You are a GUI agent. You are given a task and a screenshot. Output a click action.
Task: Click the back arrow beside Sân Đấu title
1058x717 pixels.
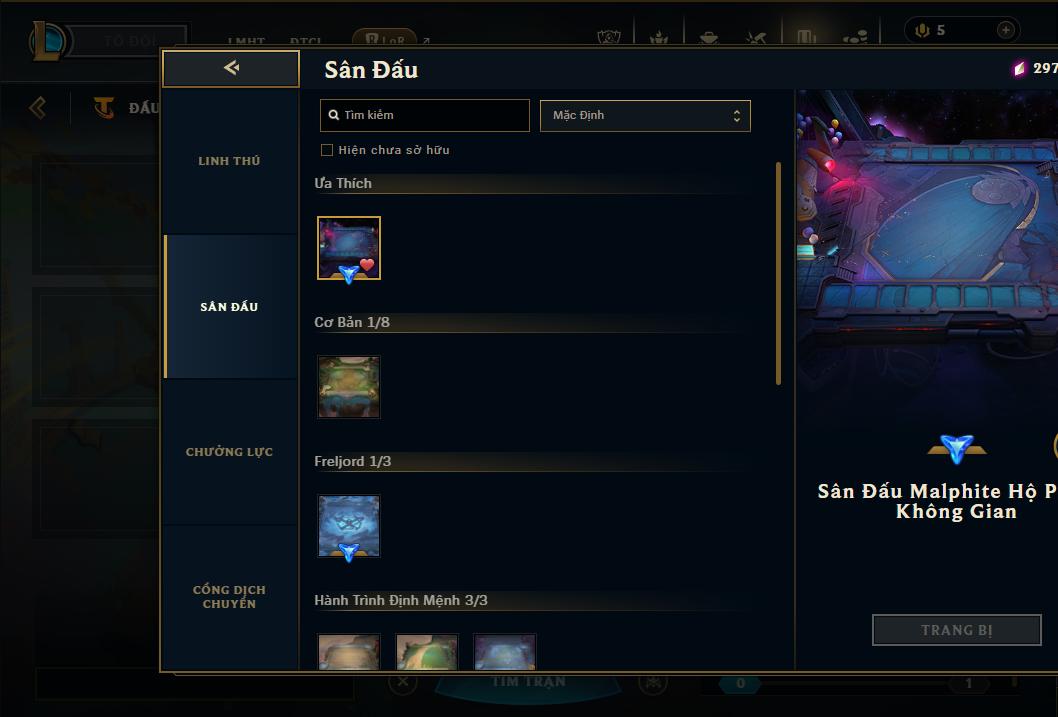(x=231, y=67)
